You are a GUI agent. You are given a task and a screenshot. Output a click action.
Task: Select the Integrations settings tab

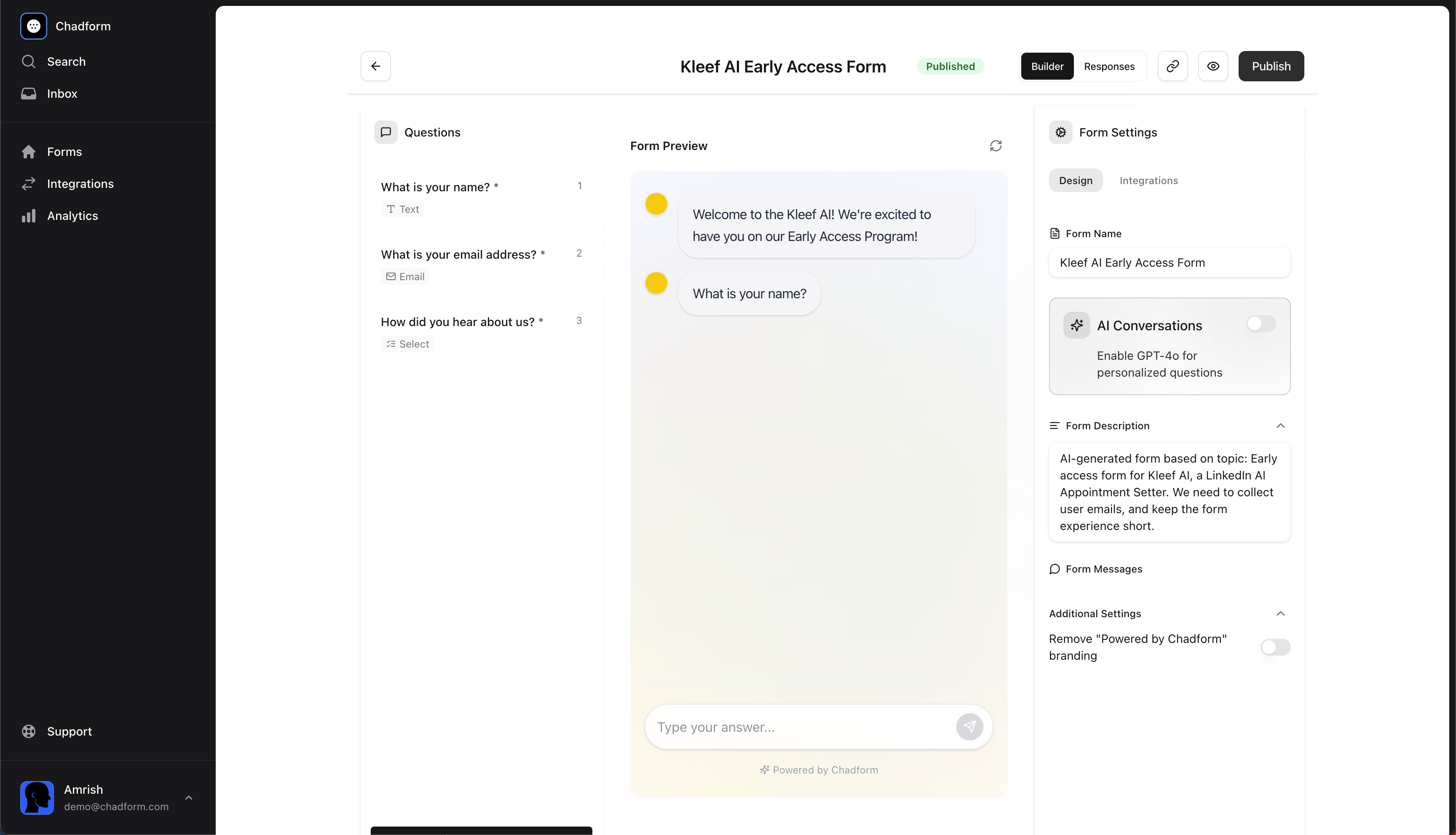click(1148, 180)
